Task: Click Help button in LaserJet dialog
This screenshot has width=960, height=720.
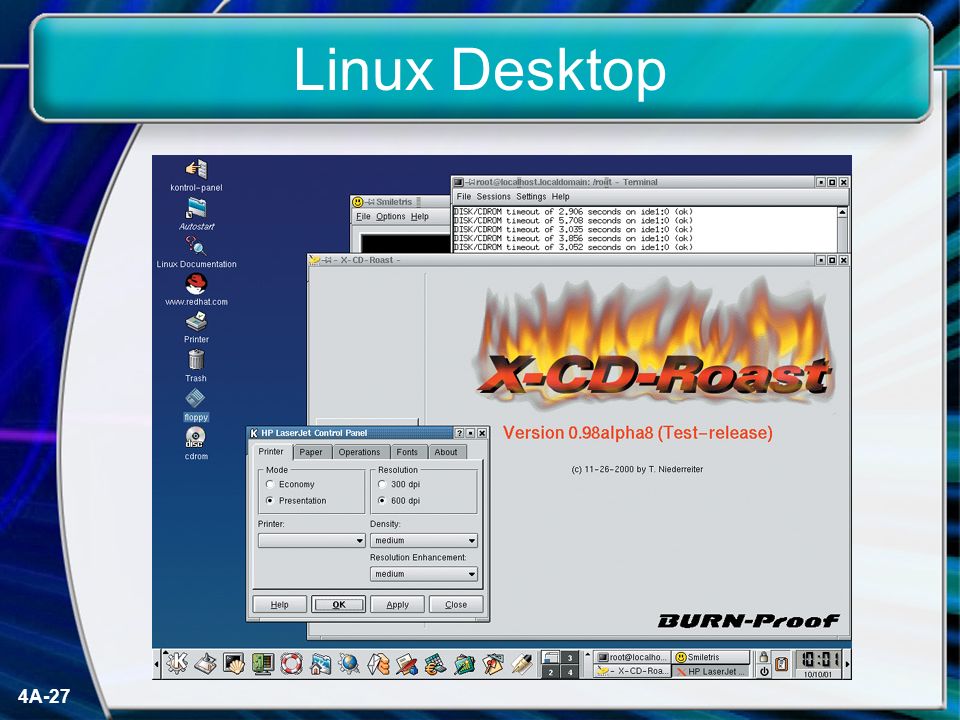Action: point(280,604)
